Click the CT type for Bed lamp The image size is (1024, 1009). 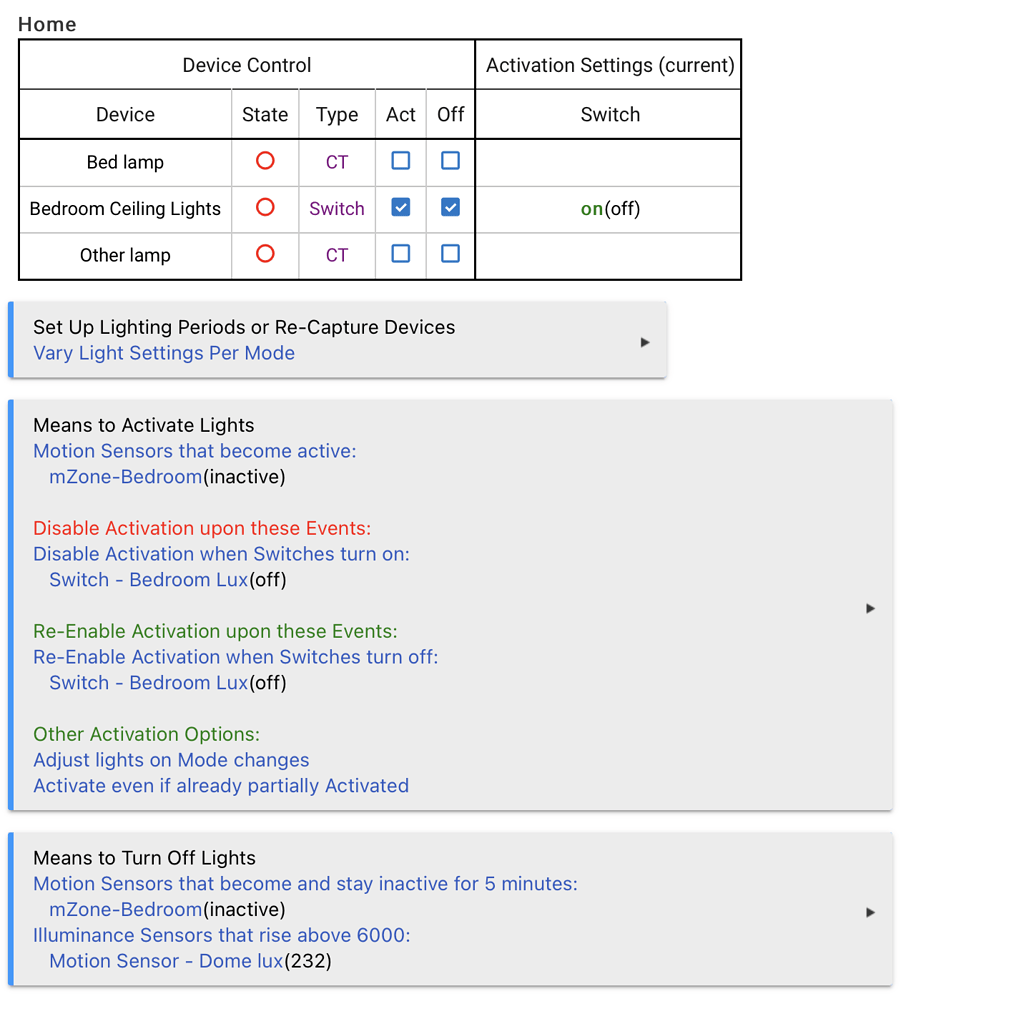pyautogui.click(x=337, y=162)
